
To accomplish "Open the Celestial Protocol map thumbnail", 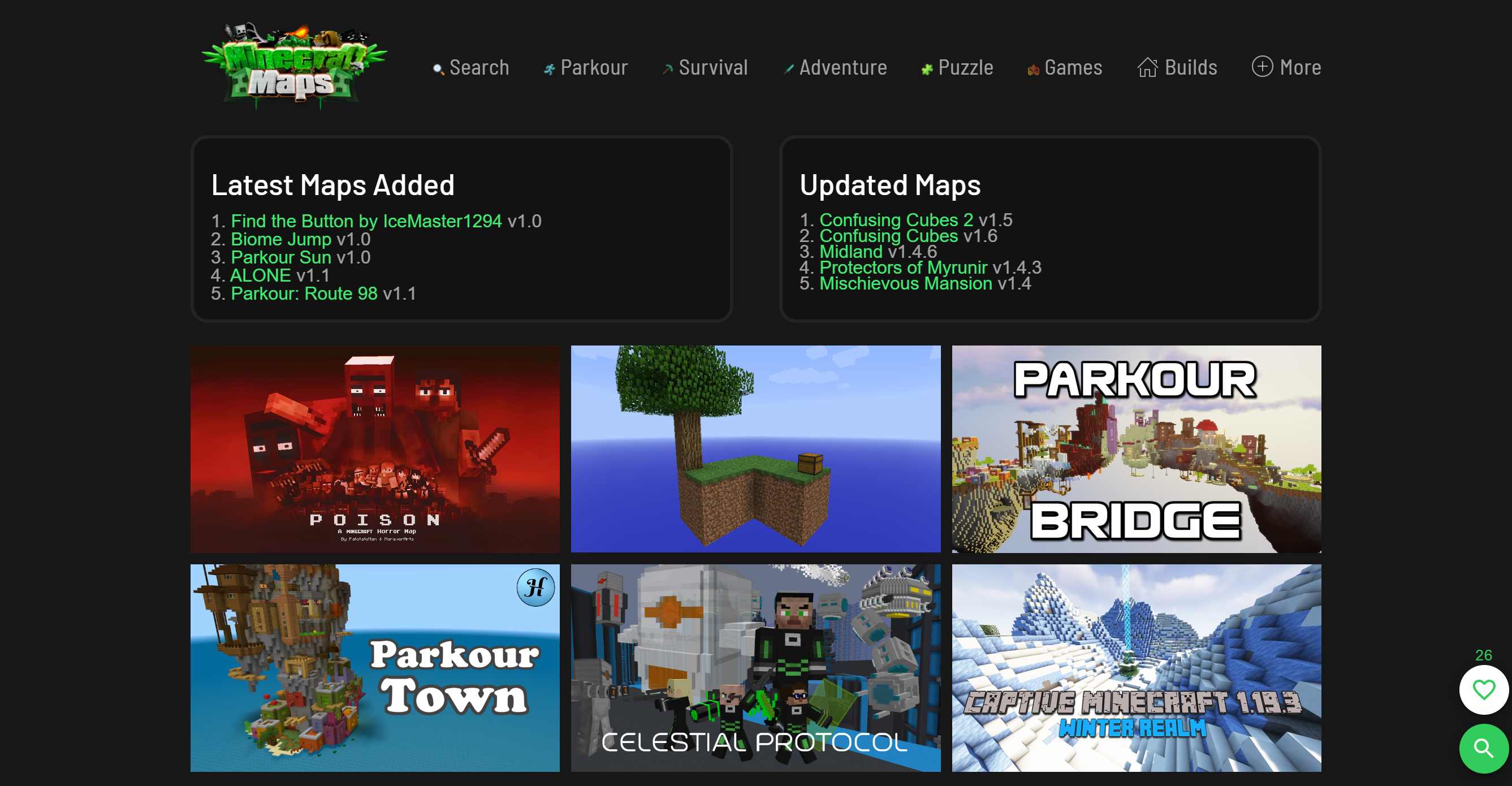I will (x=756, y=668).
